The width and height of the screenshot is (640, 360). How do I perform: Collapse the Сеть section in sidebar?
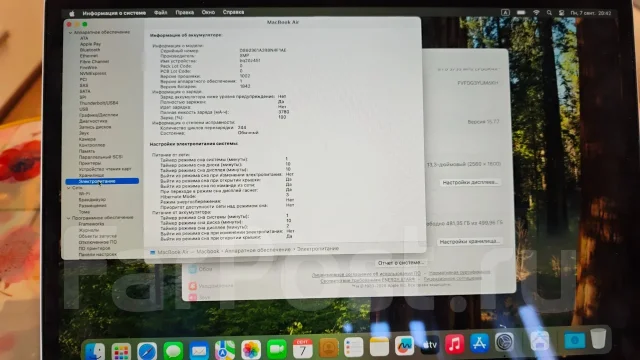(x=68, y=188)
